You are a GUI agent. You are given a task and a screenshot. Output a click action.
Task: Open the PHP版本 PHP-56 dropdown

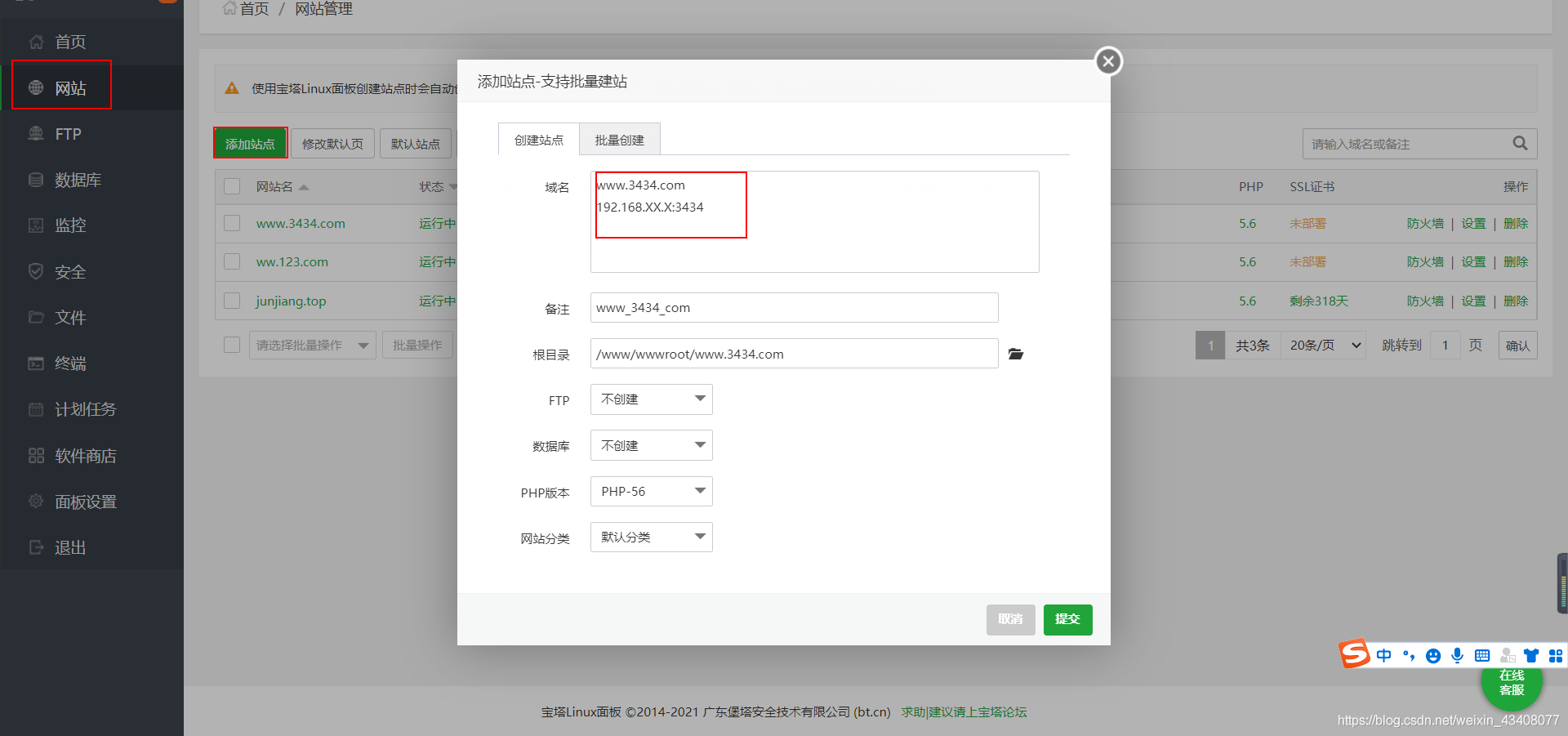pyautogui.click(x=652, y=492)
